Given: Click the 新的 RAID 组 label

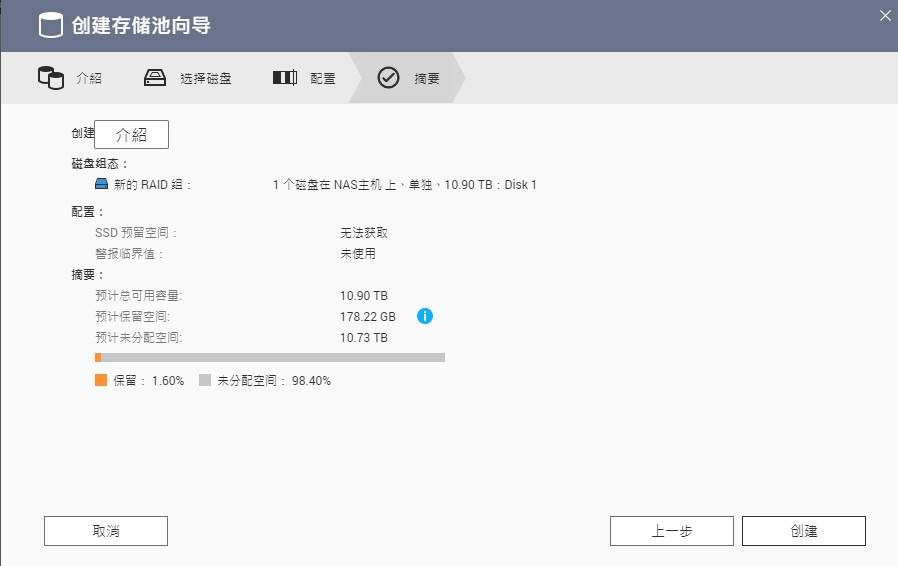Looking at the screenshot, I should tap(152, 184).
